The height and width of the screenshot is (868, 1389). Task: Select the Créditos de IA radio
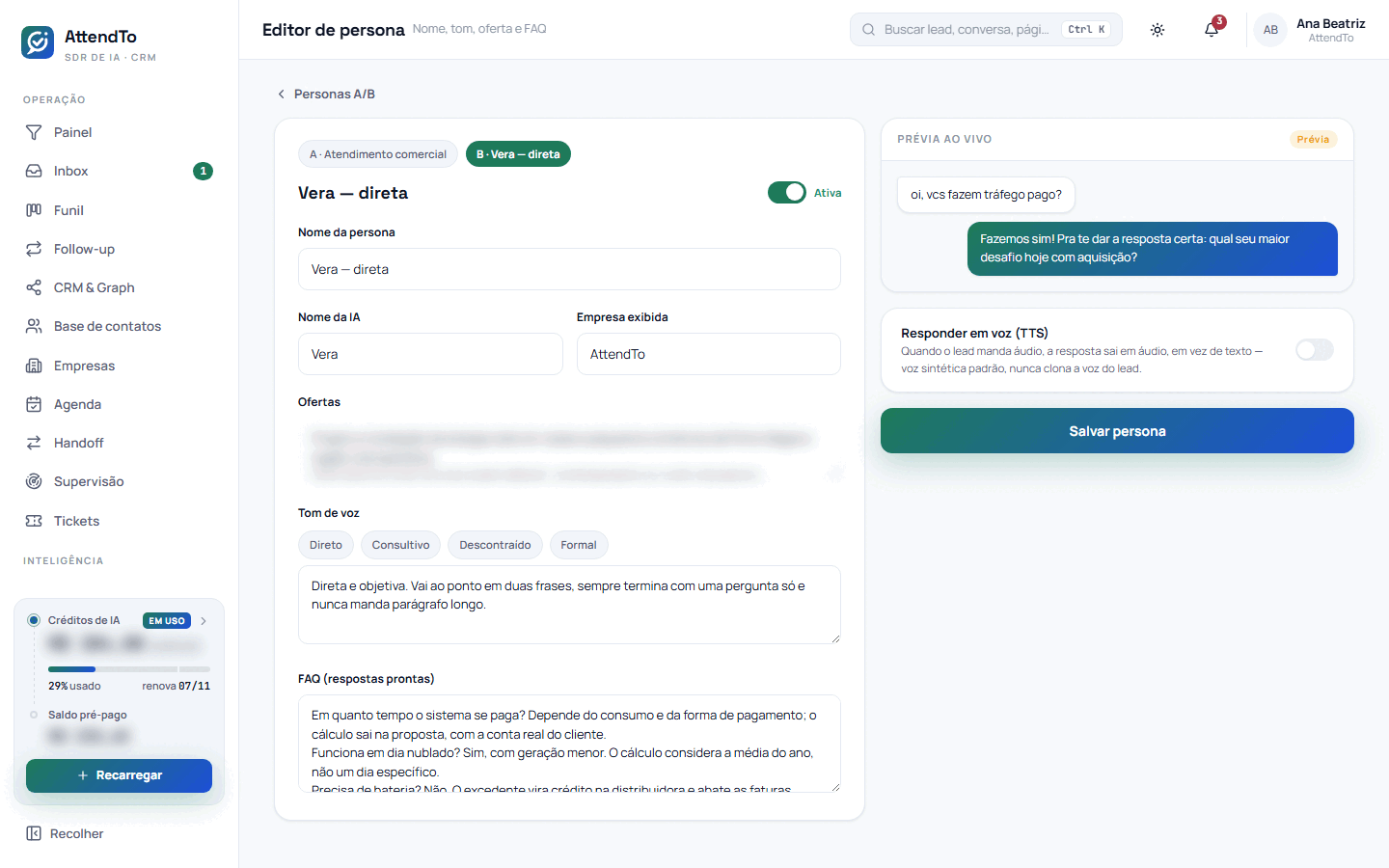34,620
